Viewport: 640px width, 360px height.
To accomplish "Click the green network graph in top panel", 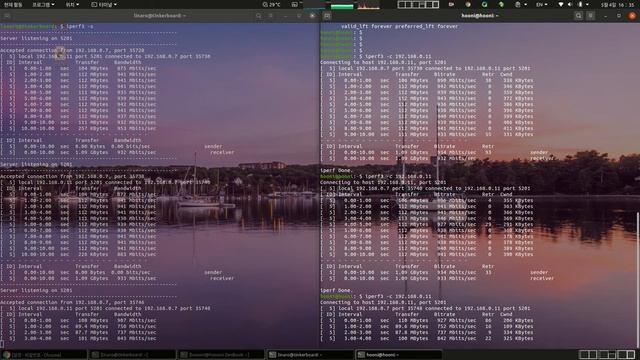I will coord(342,6).
